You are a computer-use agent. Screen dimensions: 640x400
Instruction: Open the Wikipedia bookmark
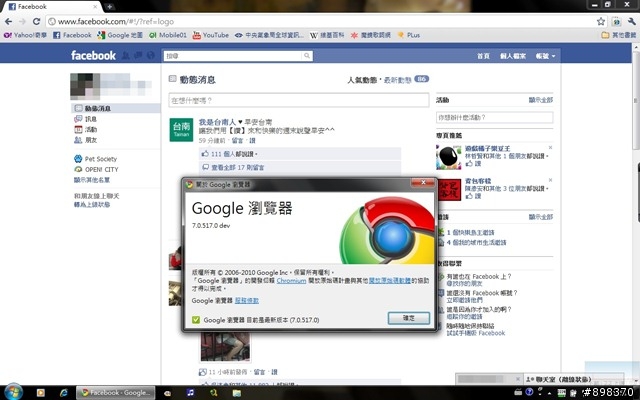pos(327,35)
